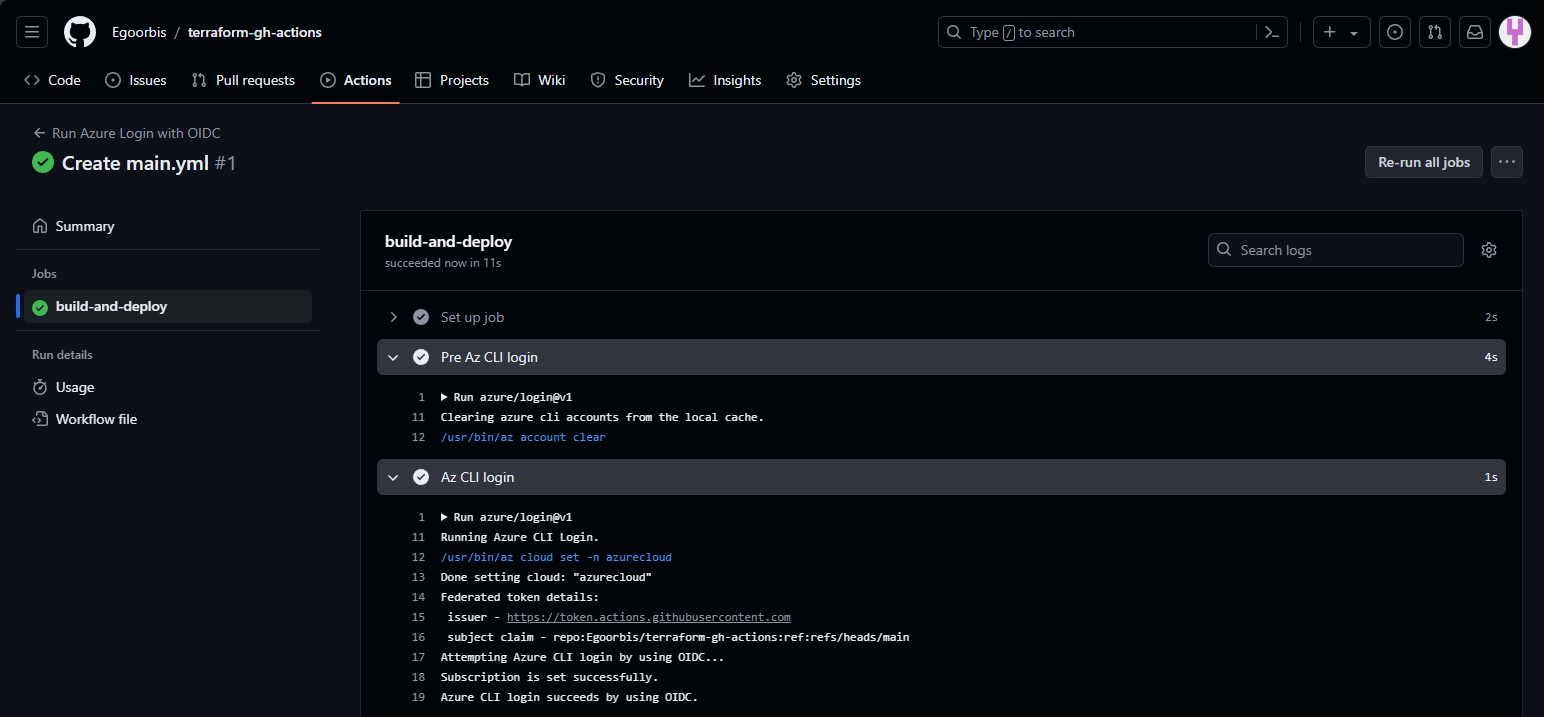Screen dimensions: 1544x717
Task: Collapse the Pre Az CLI login step
Action: point(394,357)
